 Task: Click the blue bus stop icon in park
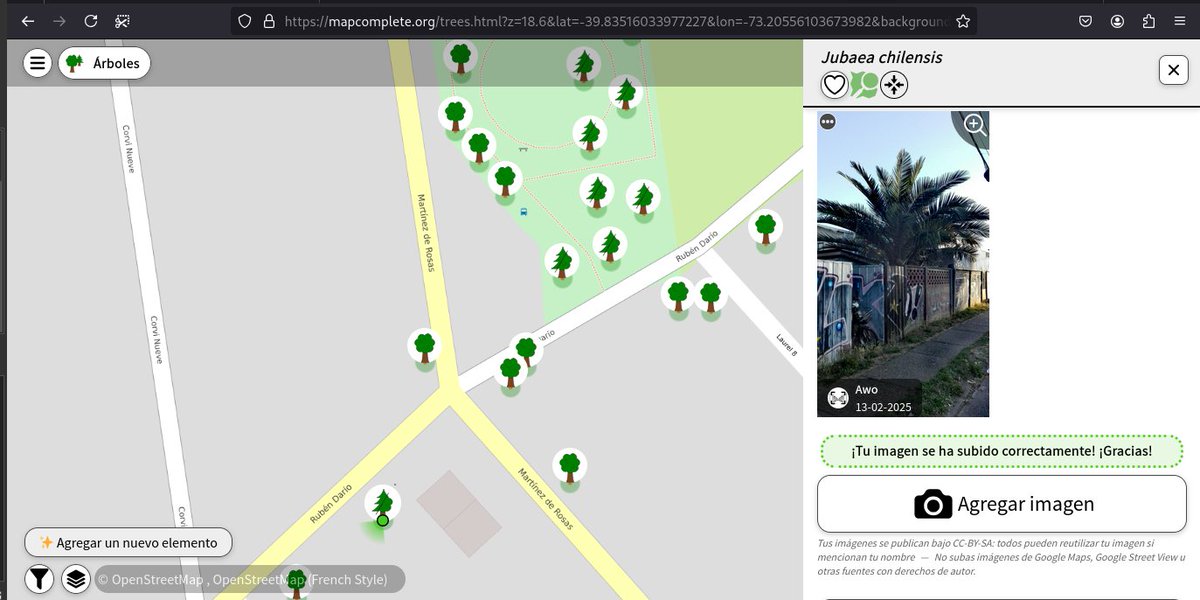click(x=524, y=212)
